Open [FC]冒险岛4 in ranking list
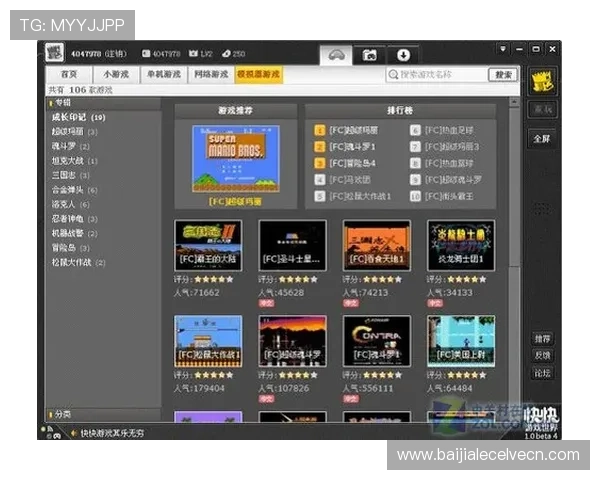 coord(352,163)
